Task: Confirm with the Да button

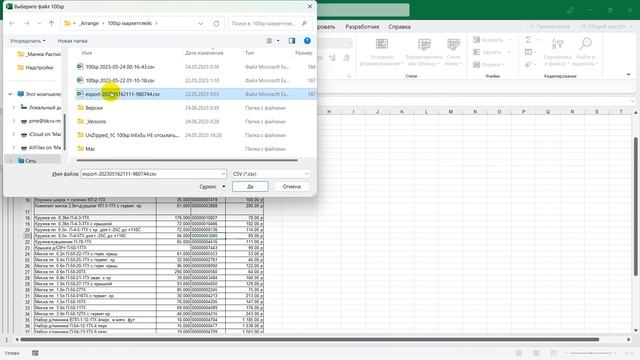Action: tap(250, 187)
